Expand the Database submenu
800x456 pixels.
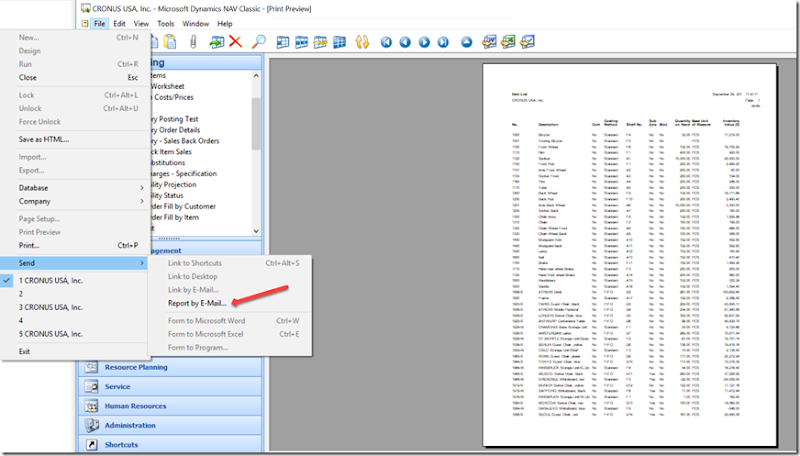75,188
